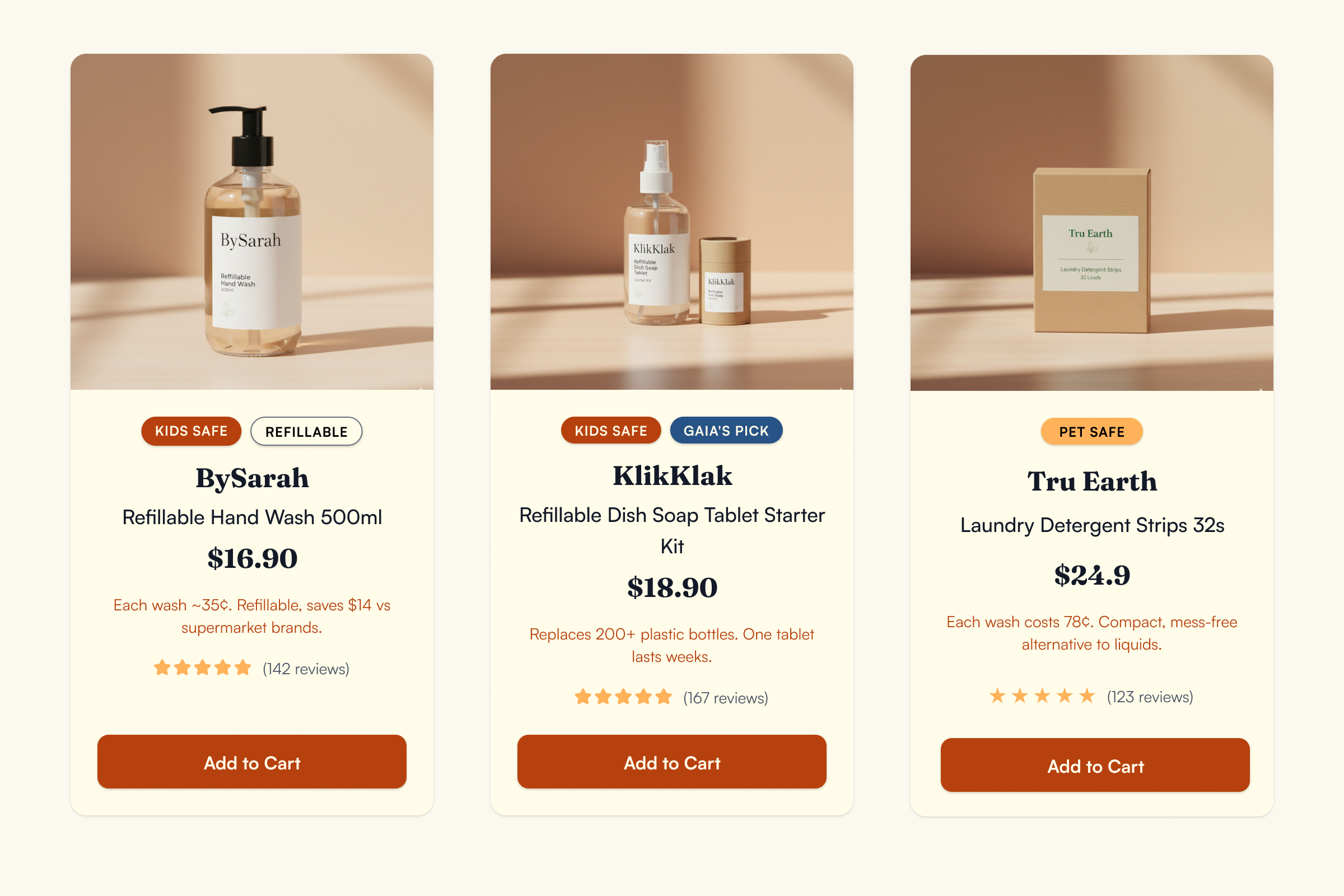The height and width of the screenshot is (896, 1344).
Task: Click the Refillable outlined badge
Action: coord(306,431)
